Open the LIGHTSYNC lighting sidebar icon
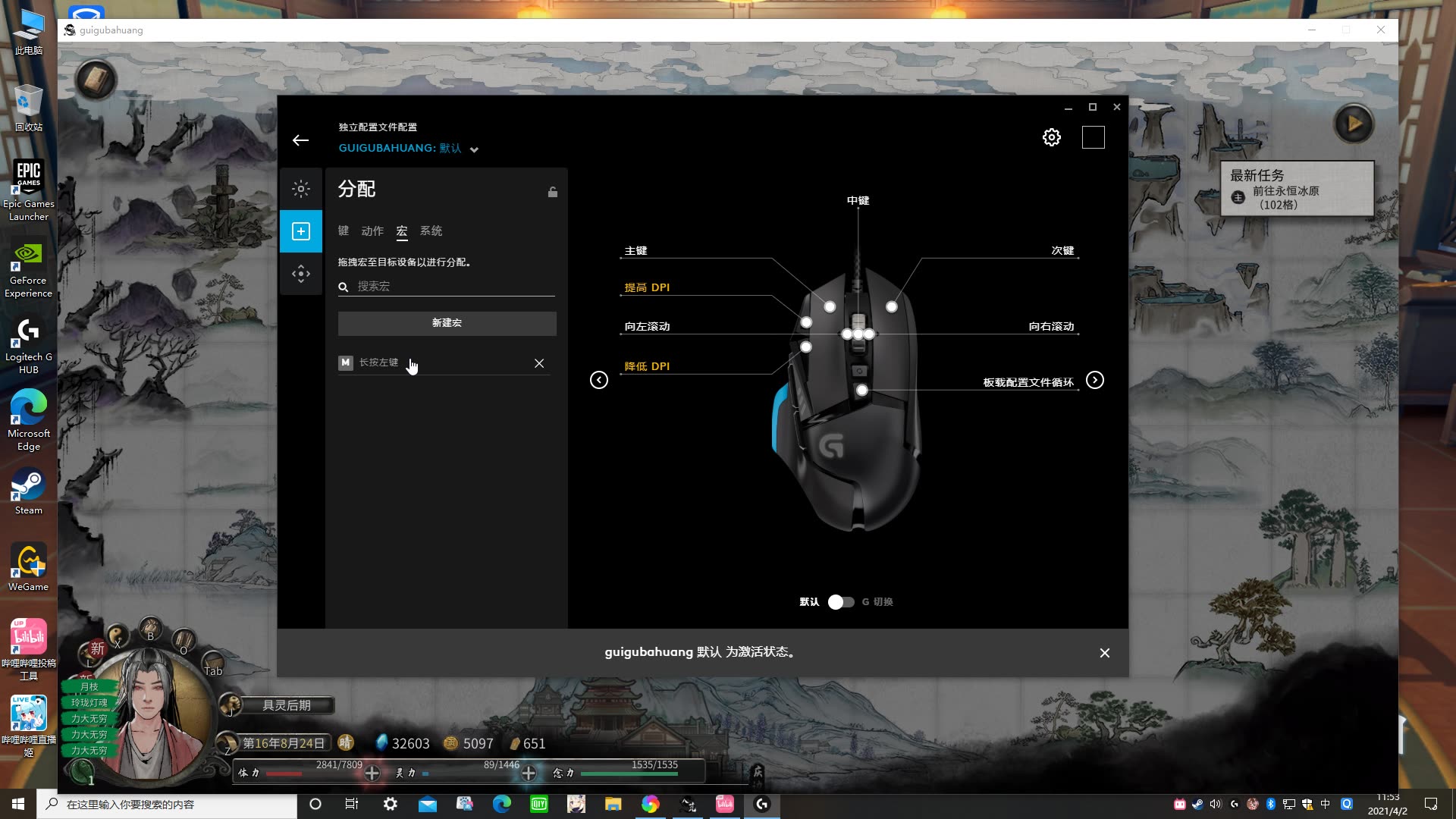Viewport: 1456px width, 819px height. coord(301,189)
